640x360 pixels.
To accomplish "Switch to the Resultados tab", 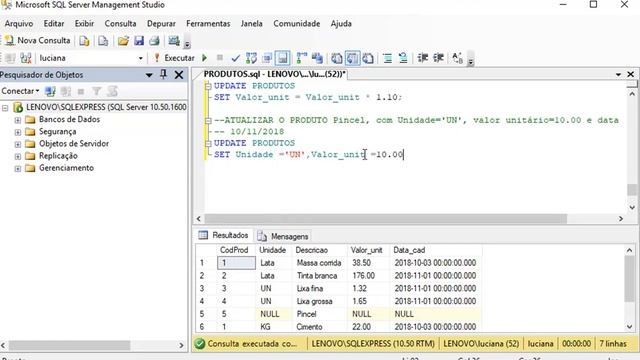I will 224,236.
